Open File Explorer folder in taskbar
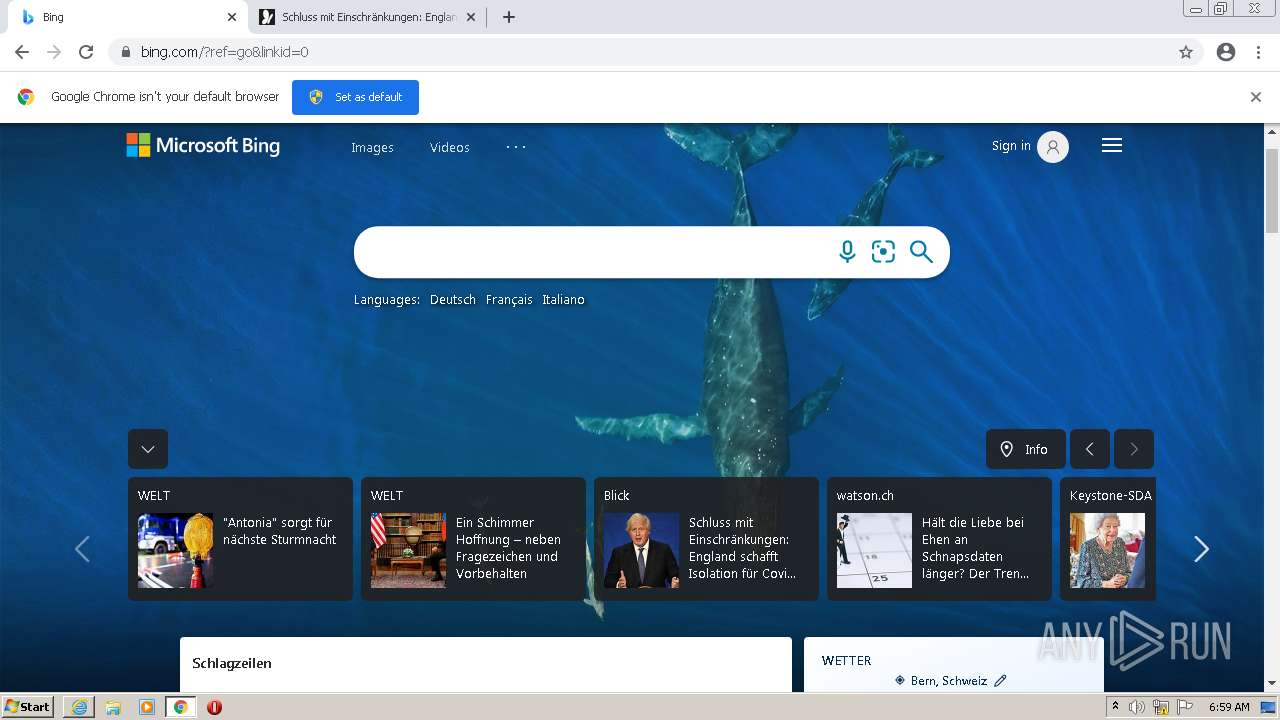Image resolution: width=1280 pixels, height=720 pixels. click(x=113, y=707)
